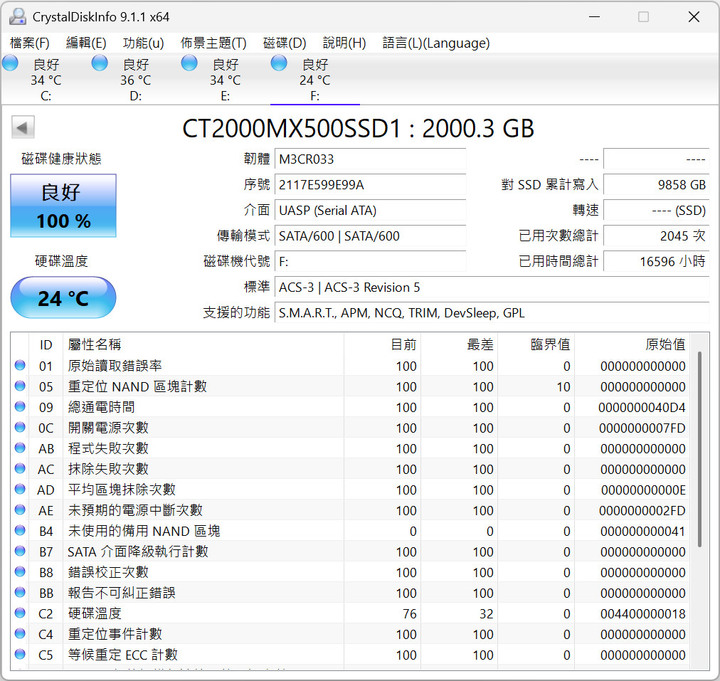
Task: Click status orb for C4 重定位事件計數
Action: (20, 633)
